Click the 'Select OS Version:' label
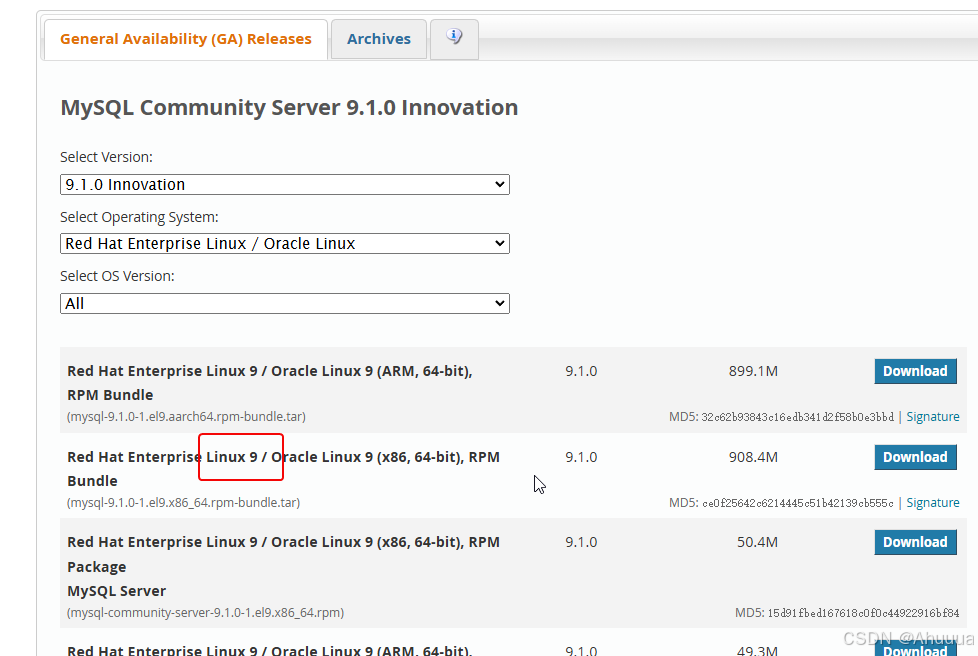 [x=117, y=276]
